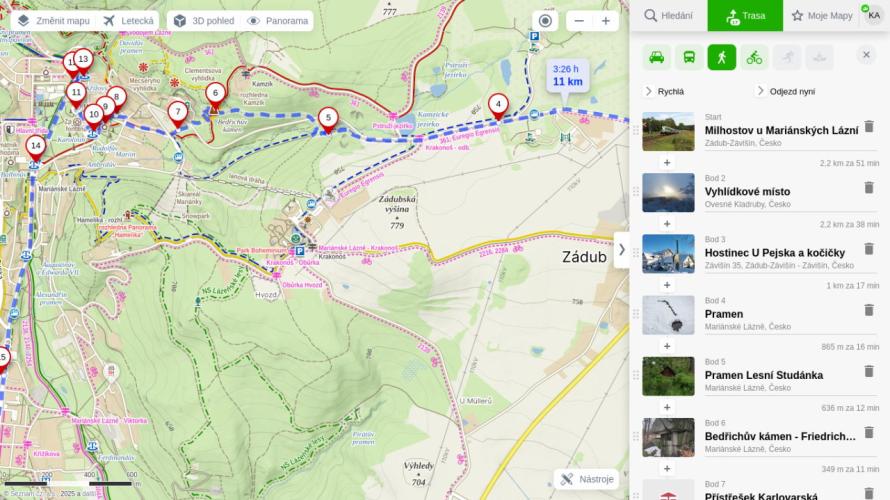Enable the 3D pohled view

(x=200, y=21)
